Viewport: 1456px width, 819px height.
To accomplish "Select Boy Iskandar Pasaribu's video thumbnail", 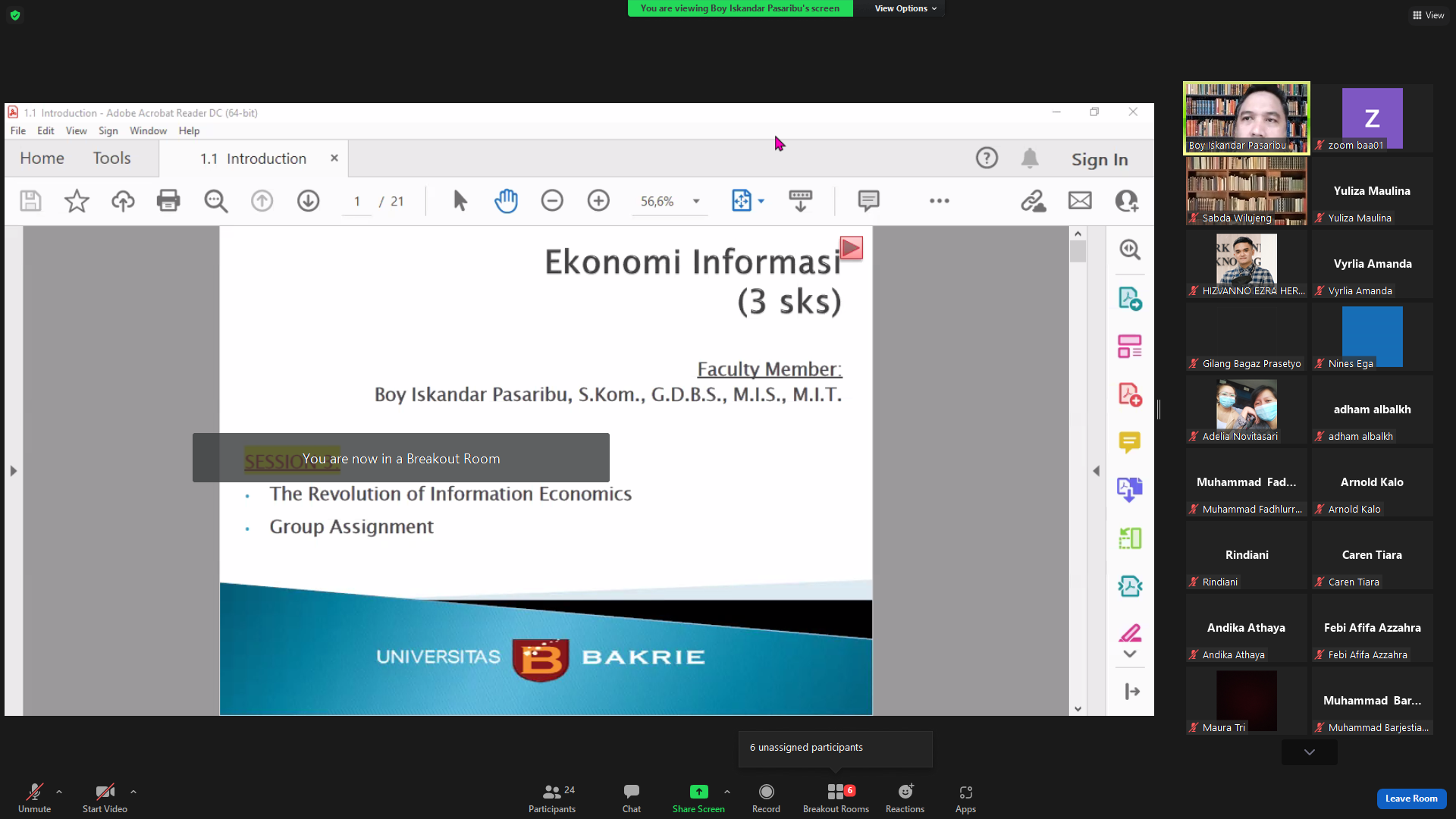I will (x=1247, y=118).
